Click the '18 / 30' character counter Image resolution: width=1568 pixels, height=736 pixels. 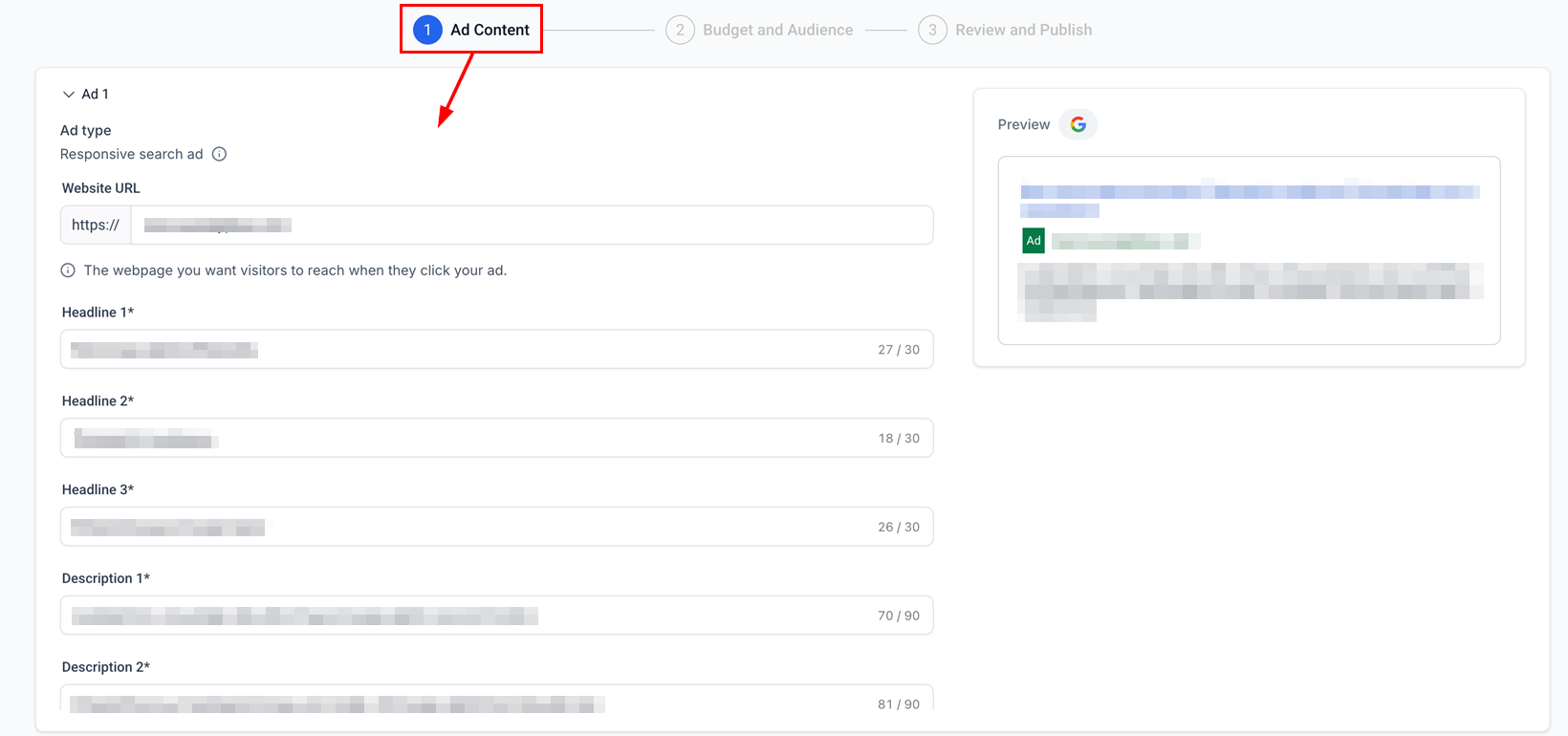click(x=899, y=439)
